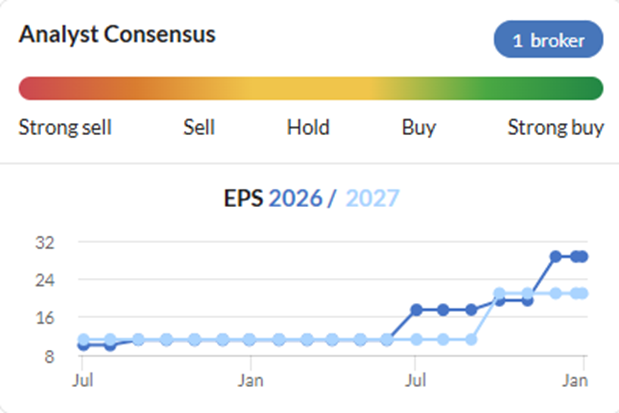This screenshot has height=413, width=619.
Task: Click the second Jul x-axis label
Action: (x=415, y=380)
